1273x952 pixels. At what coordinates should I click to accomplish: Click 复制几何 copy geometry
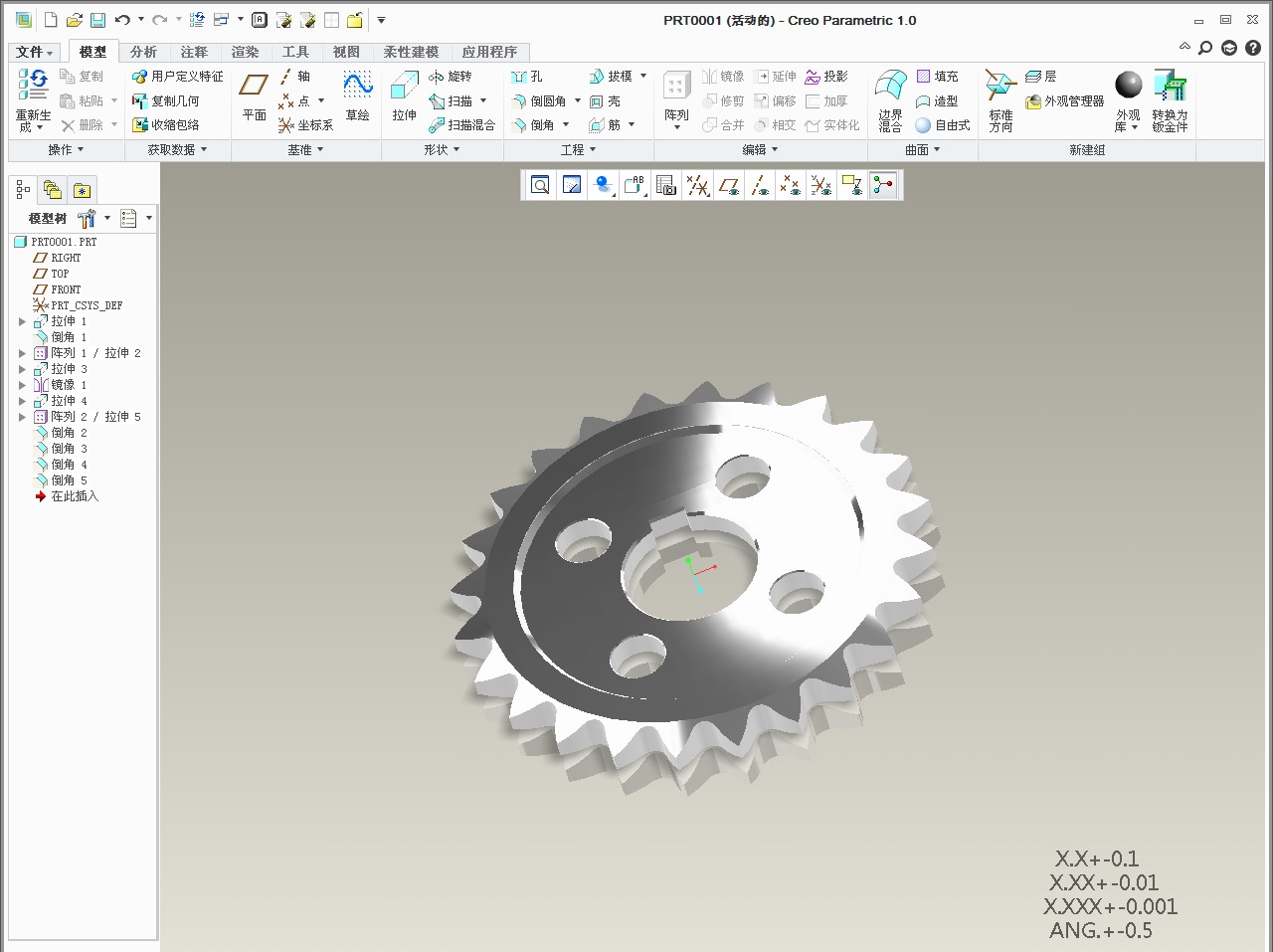click(x=165, y=101)
